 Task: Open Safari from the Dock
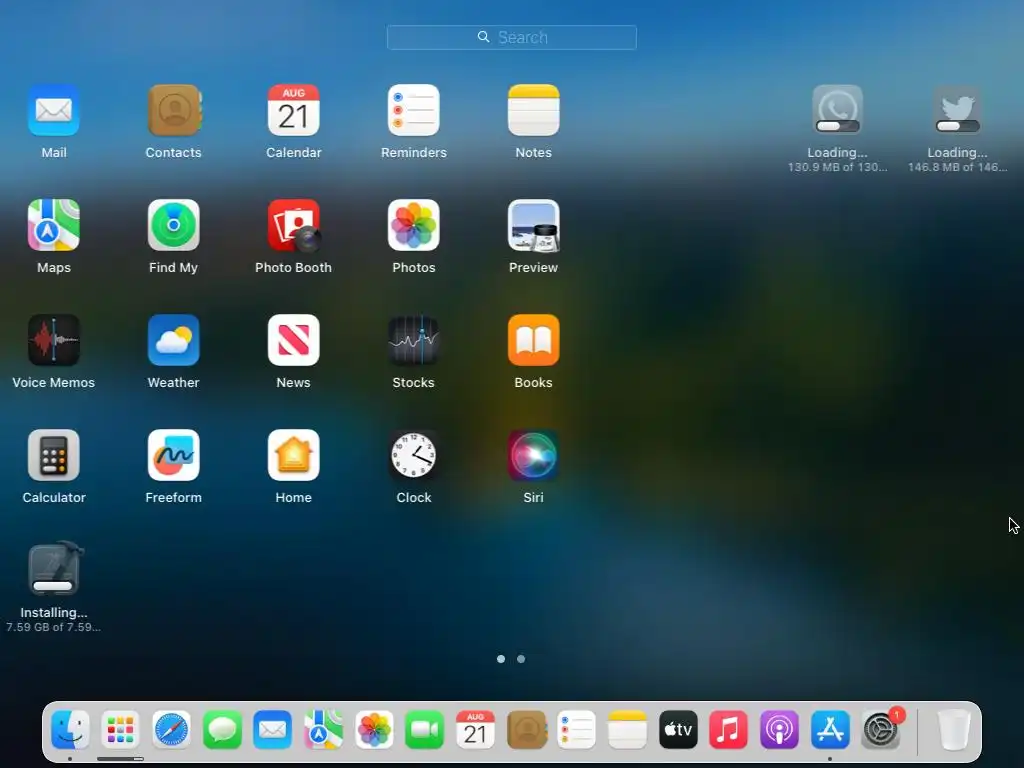coord(171,729)
